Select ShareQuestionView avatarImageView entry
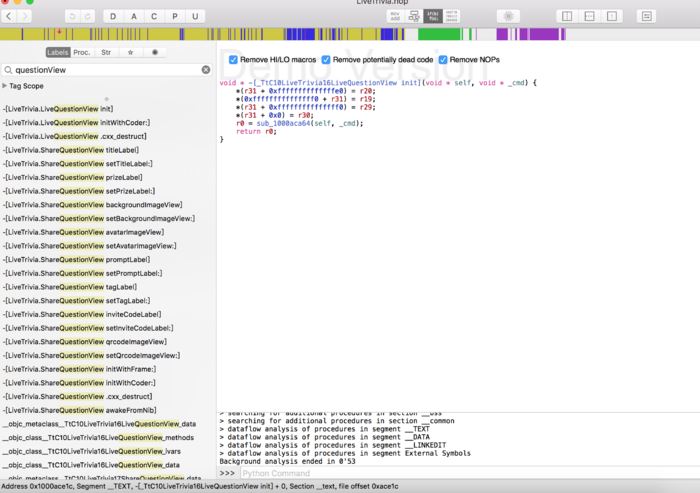Image resolution: width=700 pixels, height=493 pixels. coord(83,232)
